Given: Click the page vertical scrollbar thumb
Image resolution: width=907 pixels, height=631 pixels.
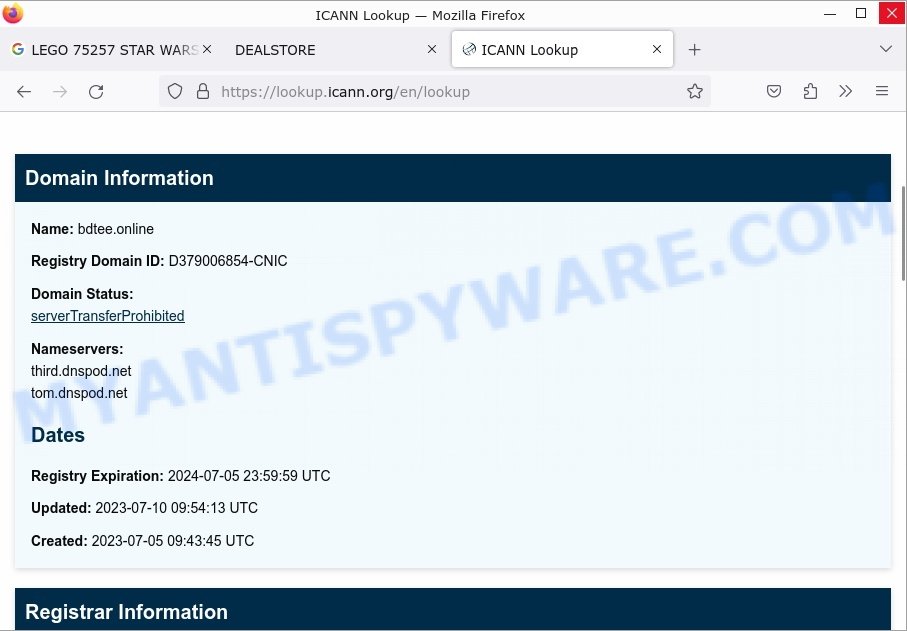Looking at the screenshot, I should click(902, 233).
